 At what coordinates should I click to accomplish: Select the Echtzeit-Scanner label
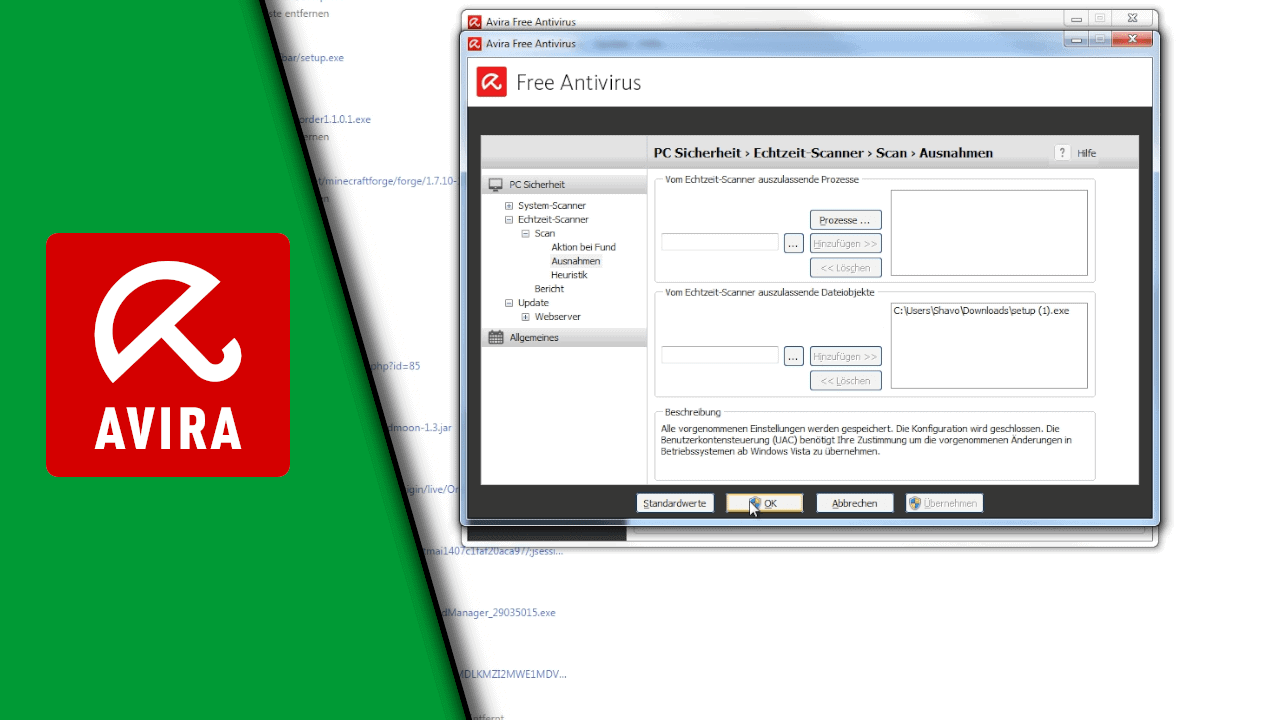click(553, 219)
